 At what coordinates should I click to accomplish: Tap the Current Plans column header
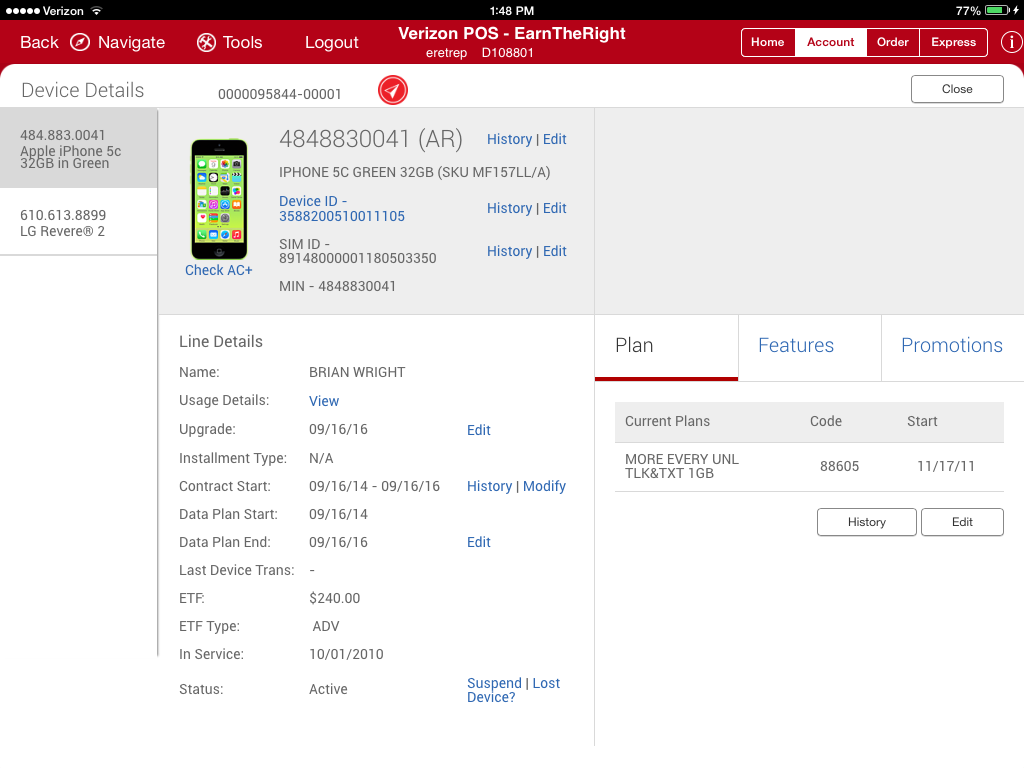667,421
